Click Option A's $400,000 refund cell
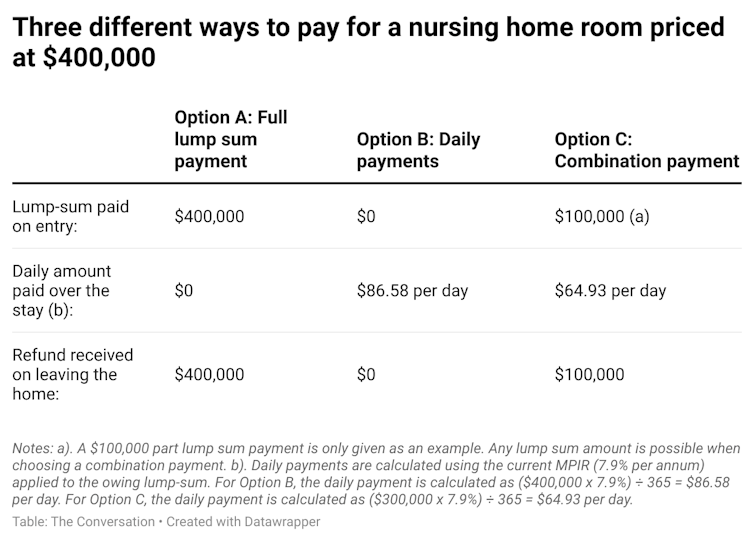754x542 pixels. [x=209, y=375]
